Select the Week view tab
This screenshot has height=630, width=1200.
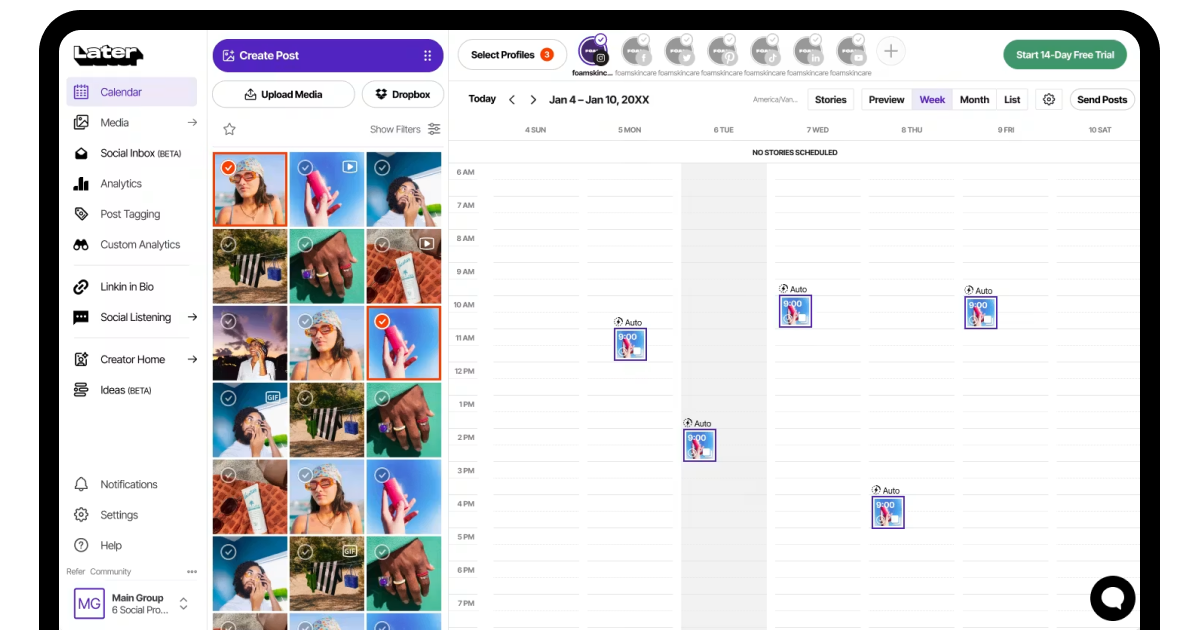tap(932, 100)
